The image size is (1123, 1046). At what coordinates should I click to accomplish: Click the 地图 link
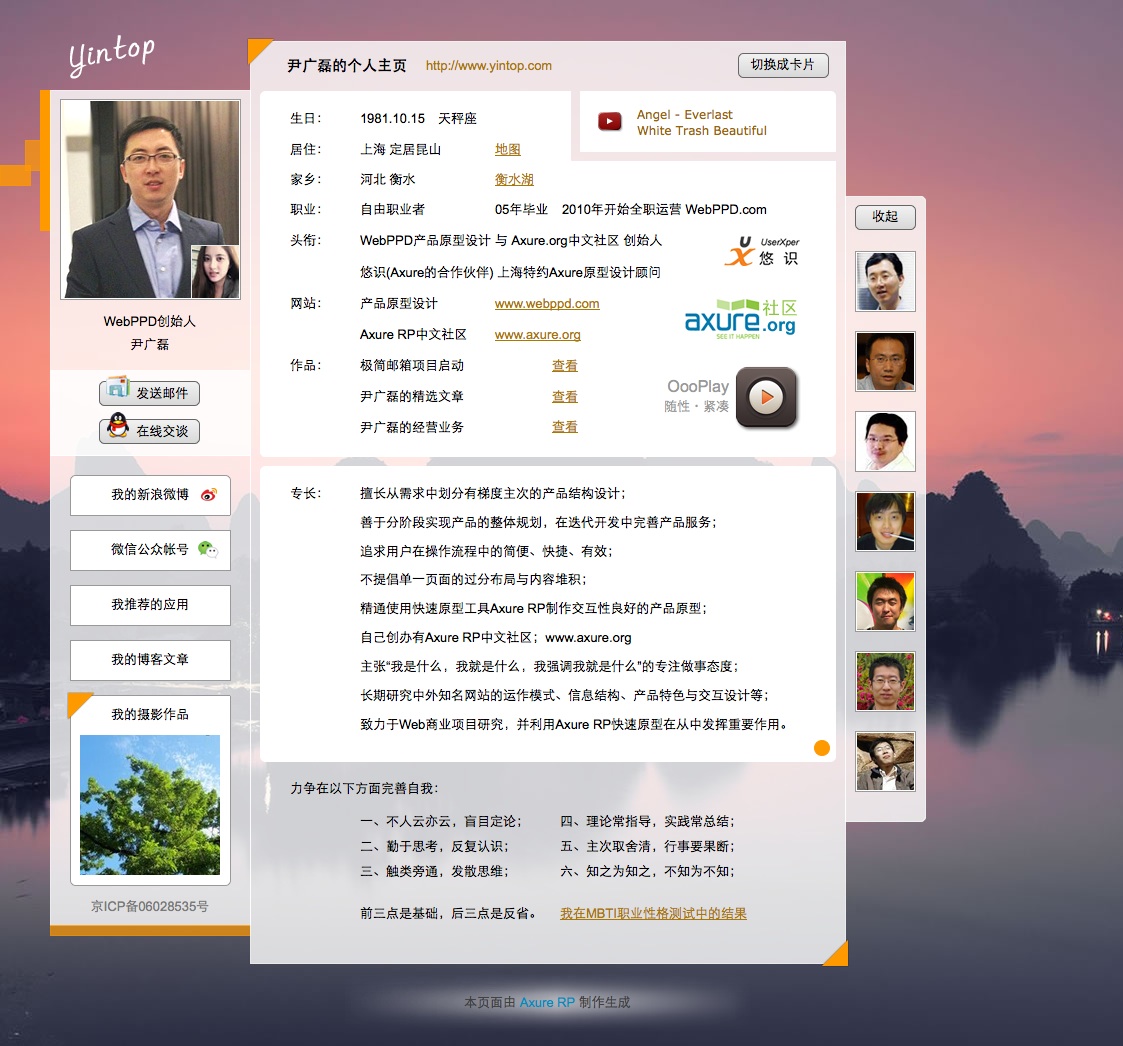(508, 149)
